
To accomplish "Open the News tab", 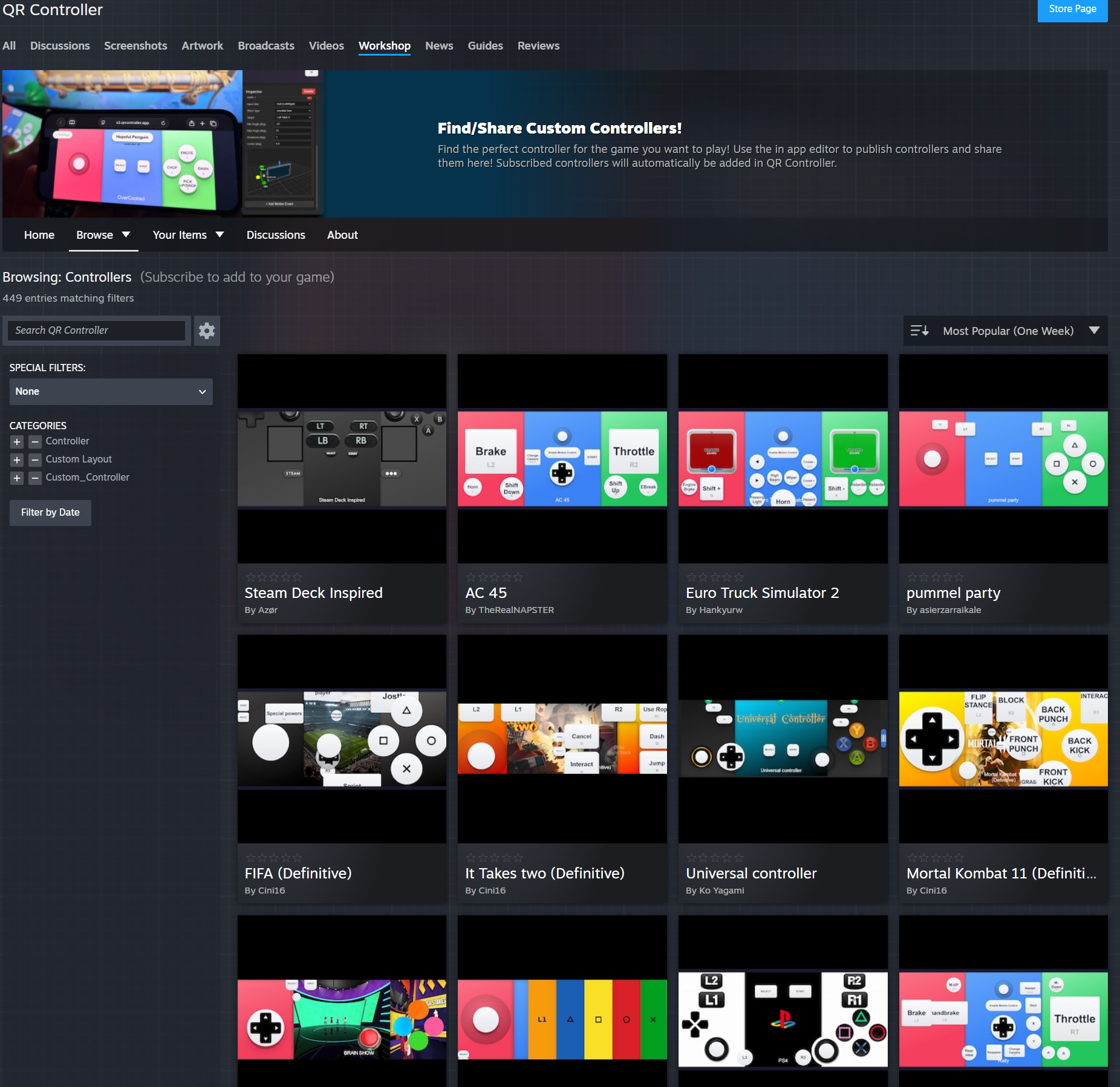I will coord(439,46).
